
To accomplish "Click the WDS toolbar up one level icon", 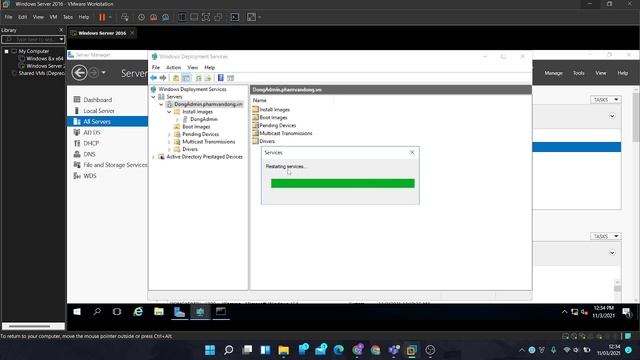I will click(x=176, y=78).
